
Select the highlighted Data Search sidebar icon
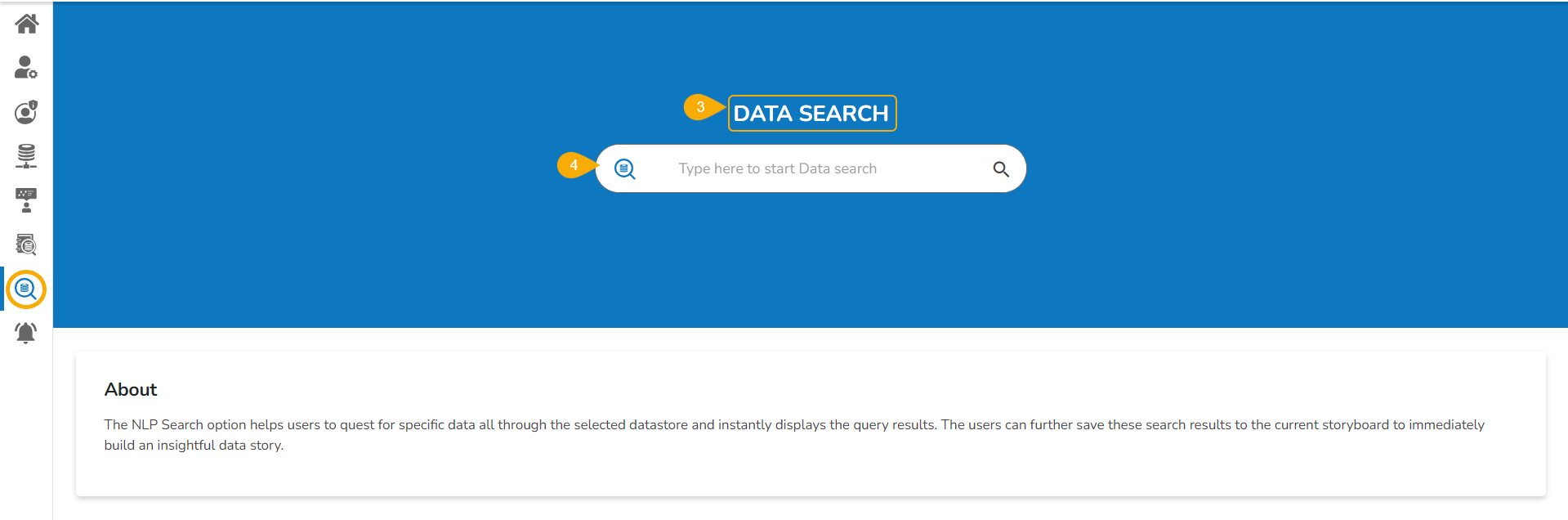pos(26,289)
